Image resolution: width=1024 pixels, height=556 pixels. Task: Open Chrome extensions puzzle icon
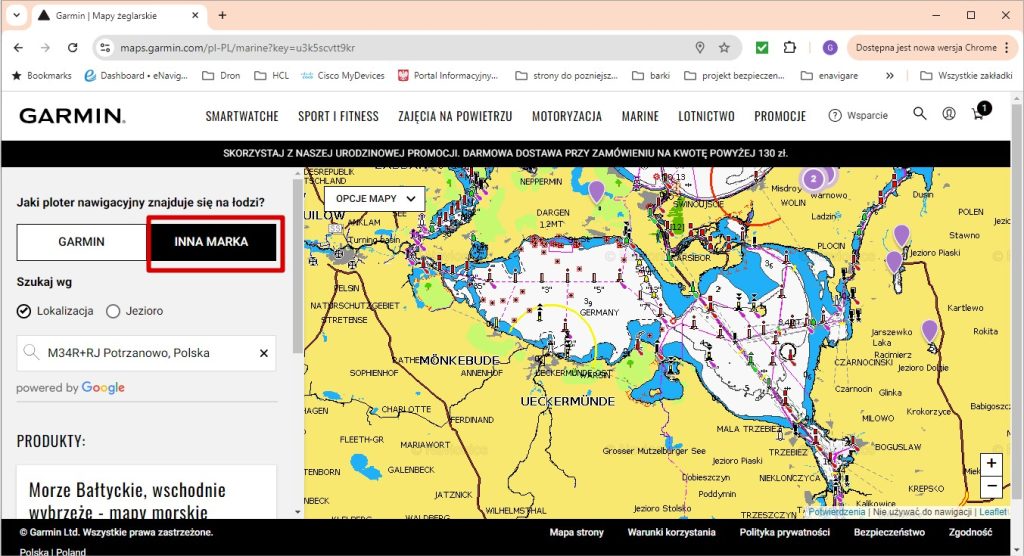coord(790,47)
